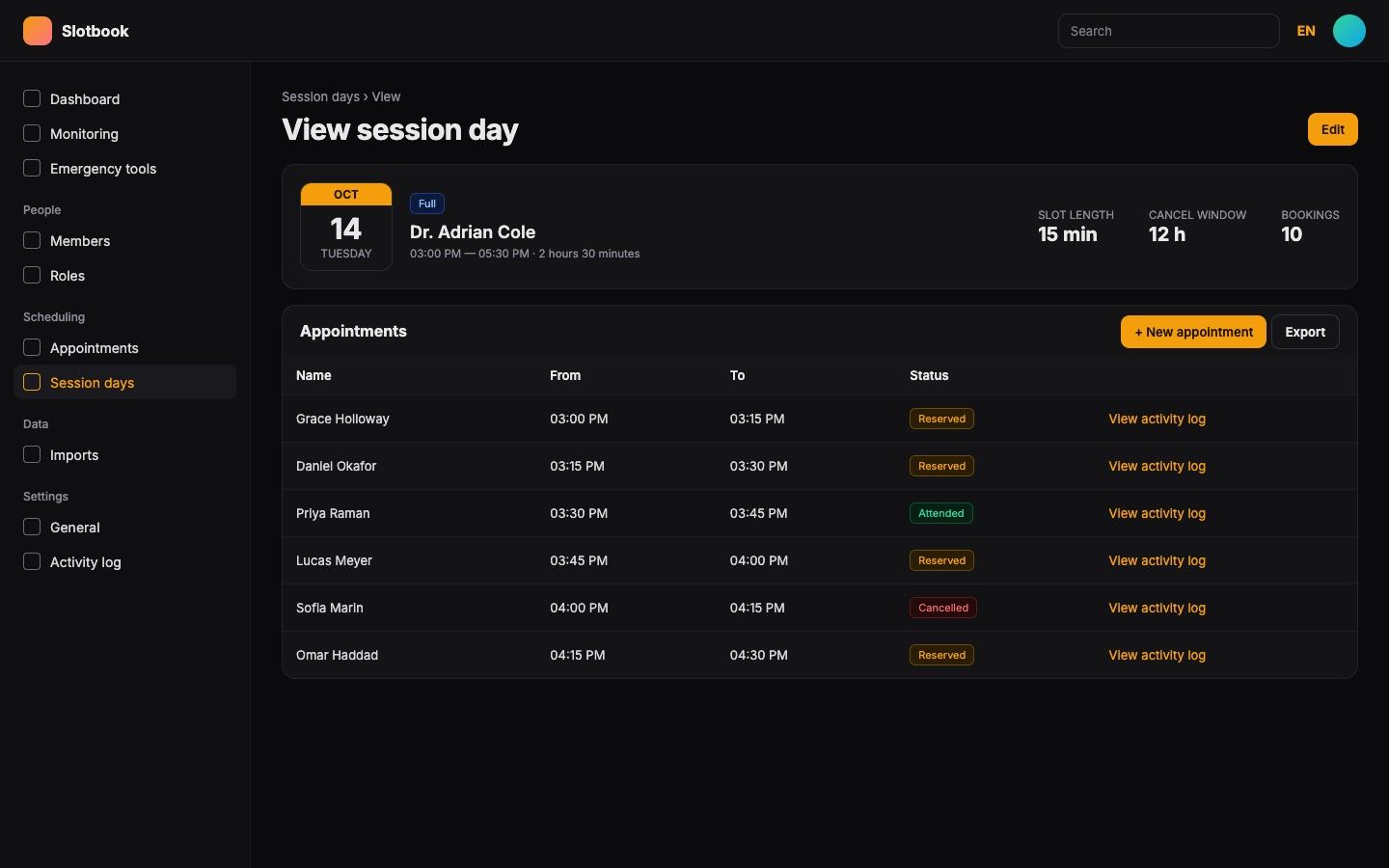Click the name Priya Raman
This screenshot has height=868, width=1389.
click(x=333, y=513)
